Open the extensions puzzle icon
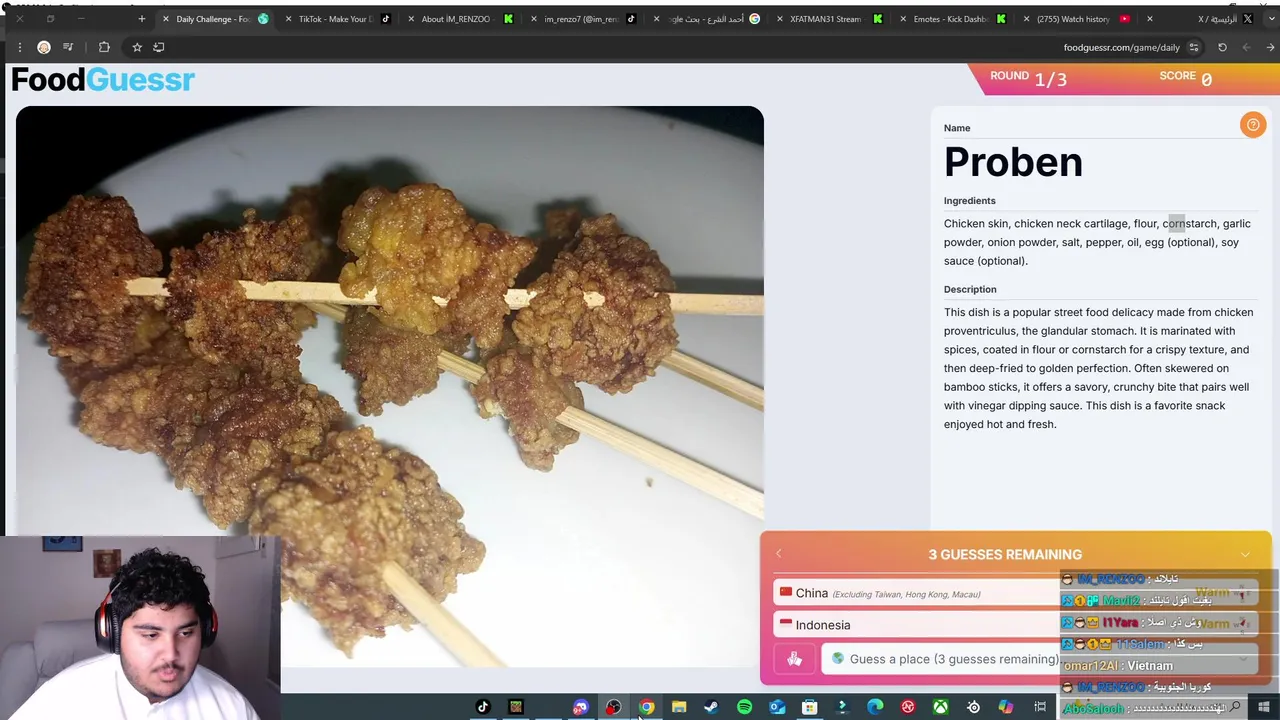1280x720 pixels. point(104,47)
